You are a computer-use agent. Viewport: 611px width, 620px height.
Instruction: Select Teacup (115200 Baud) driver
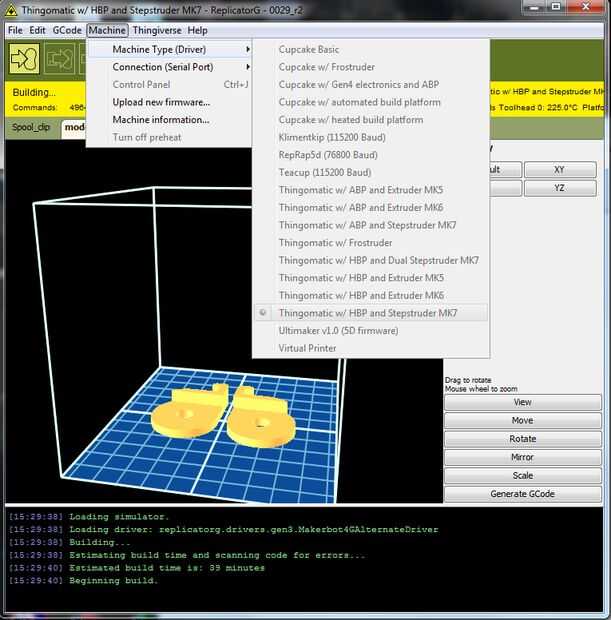(371, 172)
